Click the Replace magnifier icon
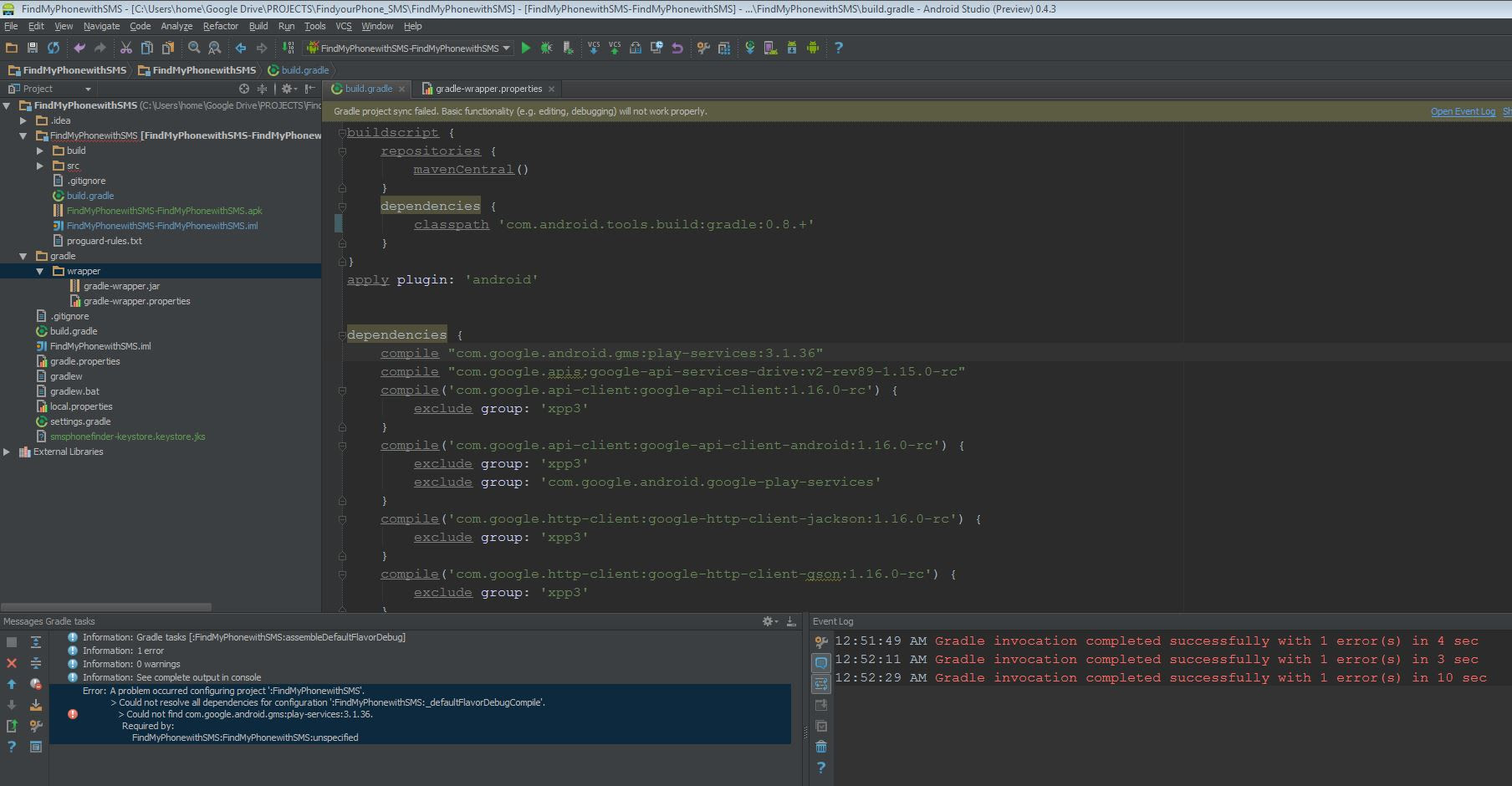This screenshot has height=786, width=1512. coord(215,48)
